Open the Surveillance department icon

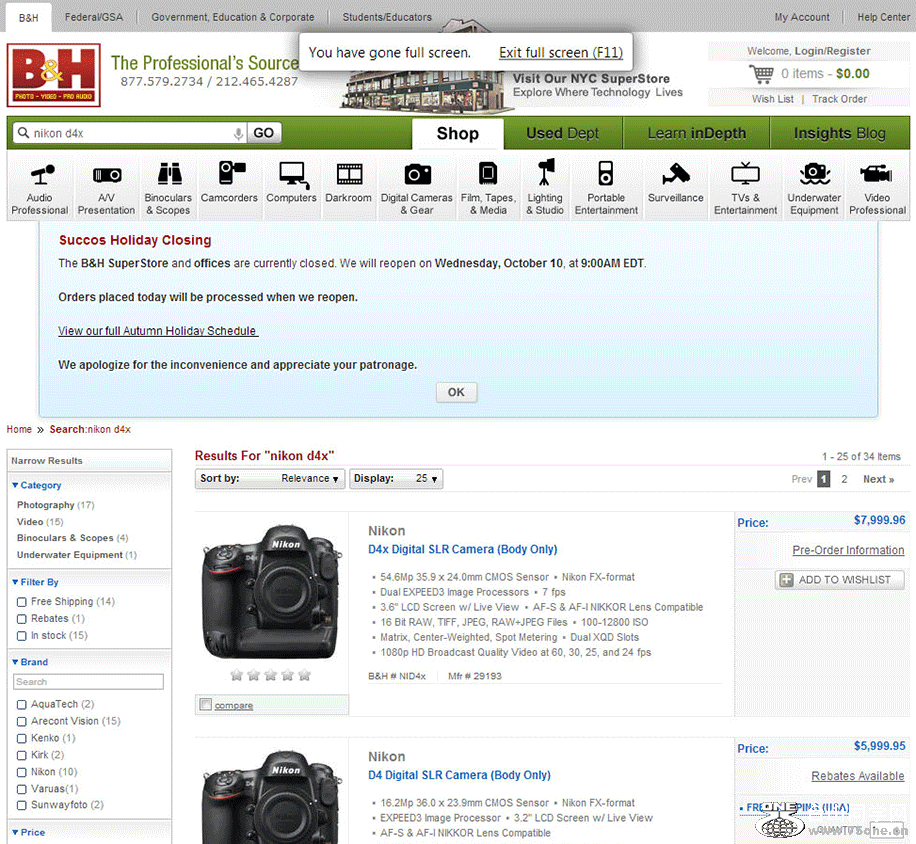tap(676, 186)
